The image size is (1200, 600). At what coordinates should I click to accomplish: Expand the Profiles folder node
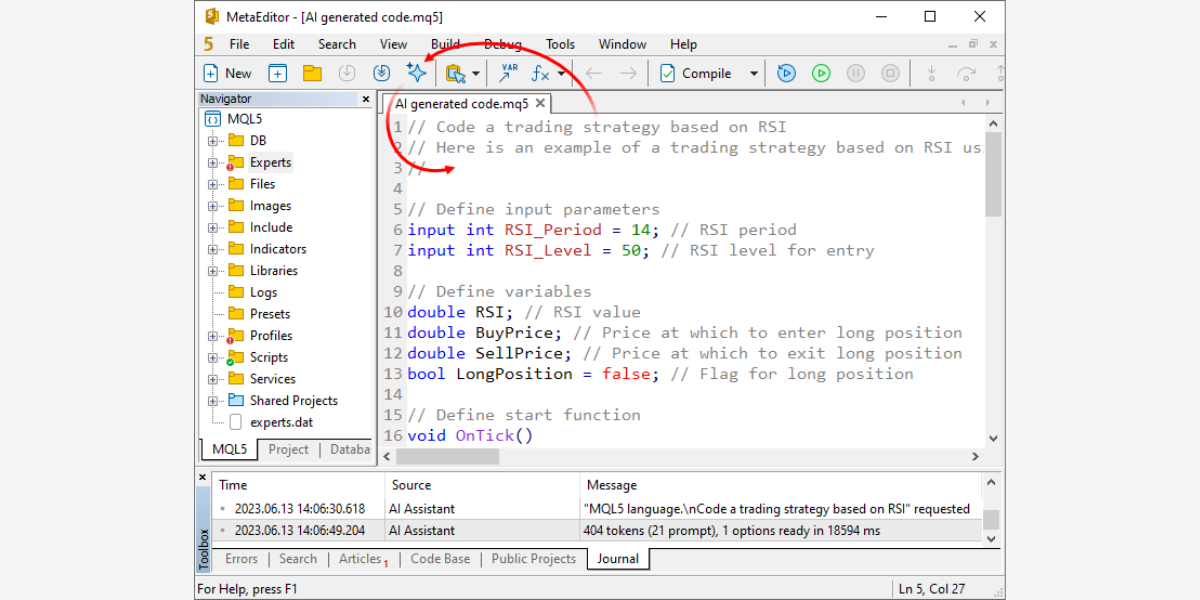coord(212,336)
